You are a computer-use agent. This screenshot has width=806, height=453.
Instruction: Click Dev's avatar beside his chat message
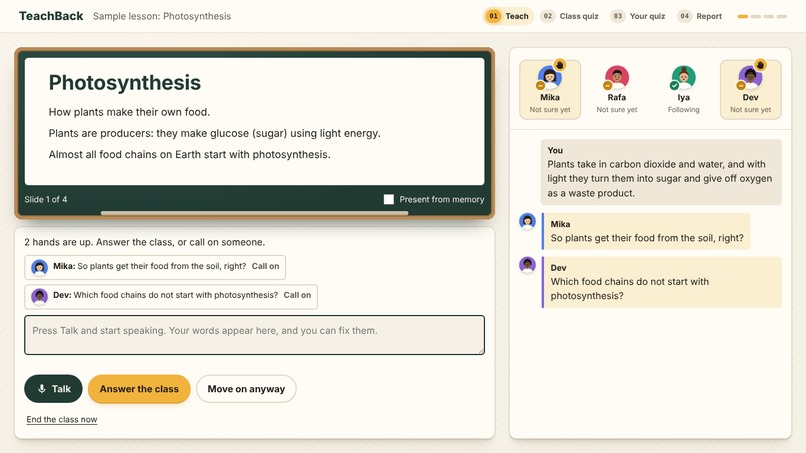point(527,265)
